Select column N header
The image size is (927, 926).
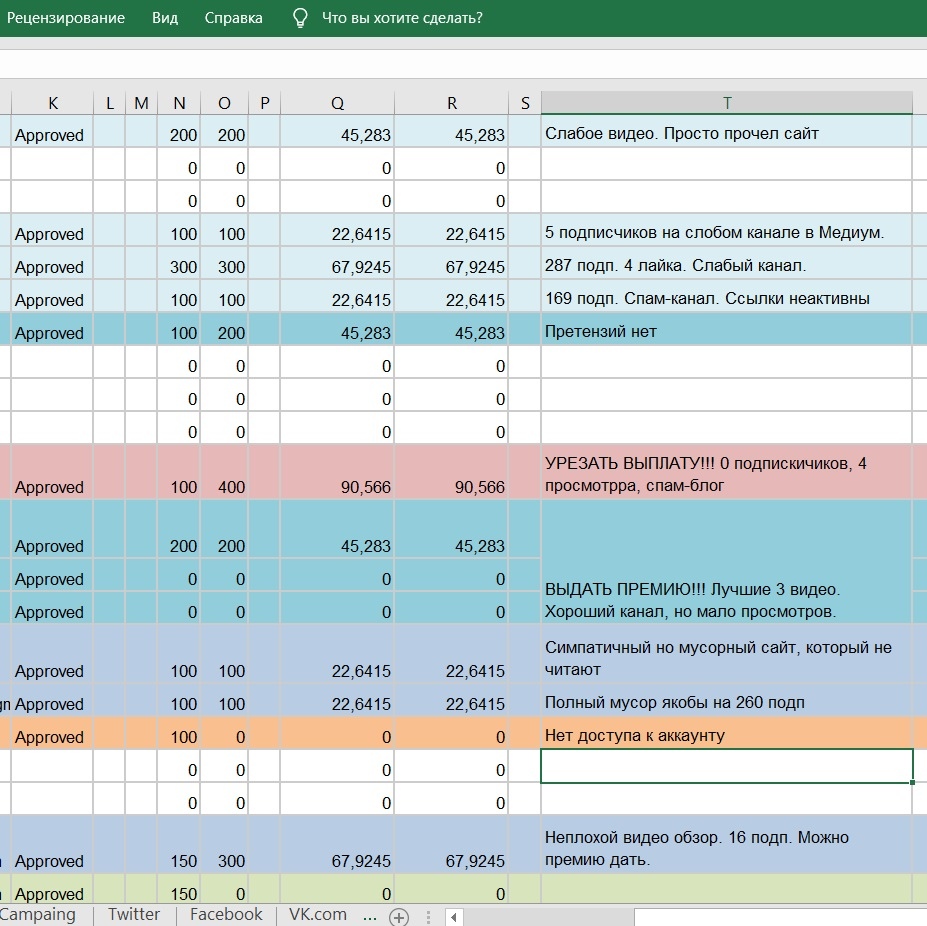(179, 103)
